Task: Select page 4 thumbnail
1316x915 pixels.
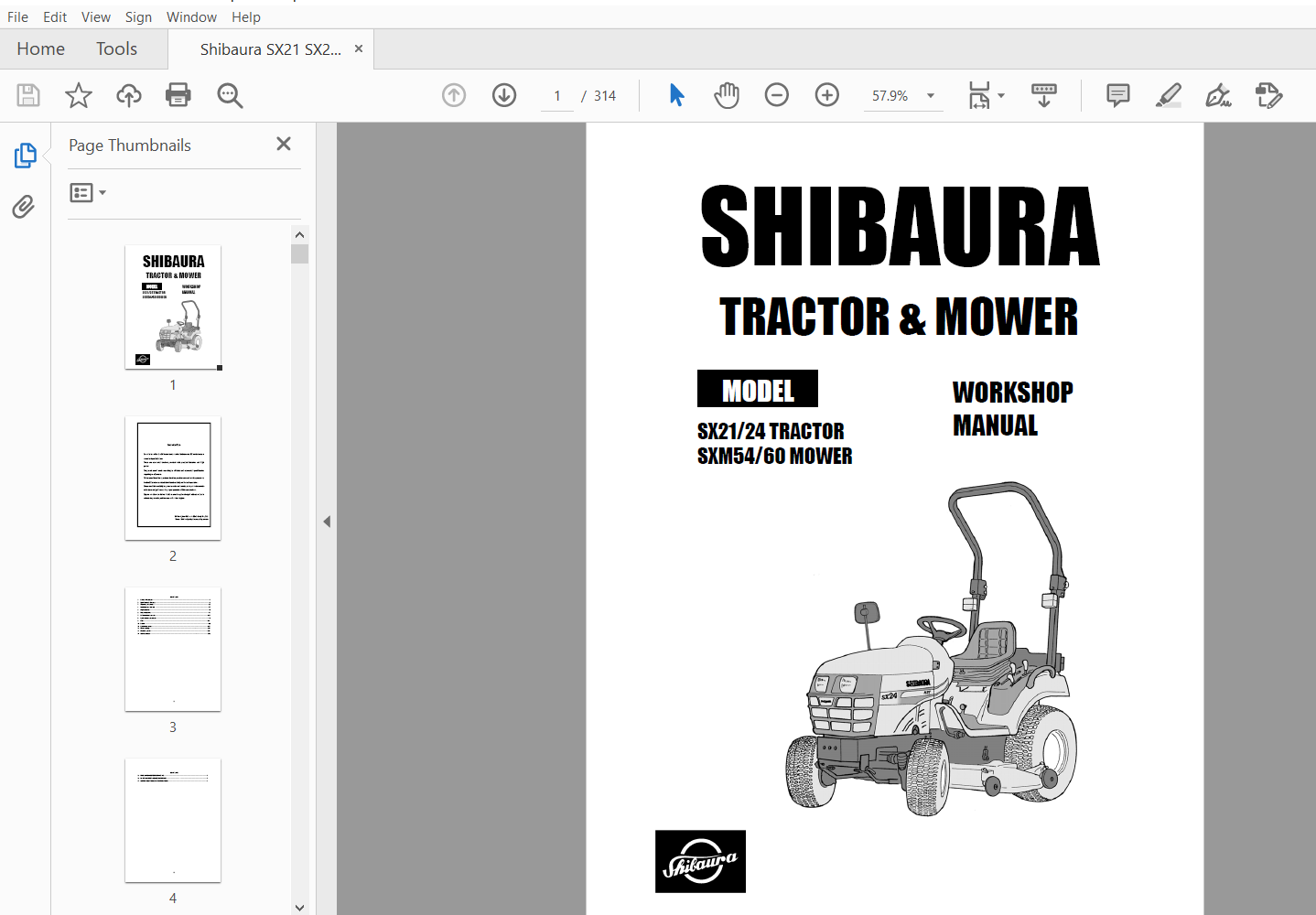Action: (x=173, y=821)
